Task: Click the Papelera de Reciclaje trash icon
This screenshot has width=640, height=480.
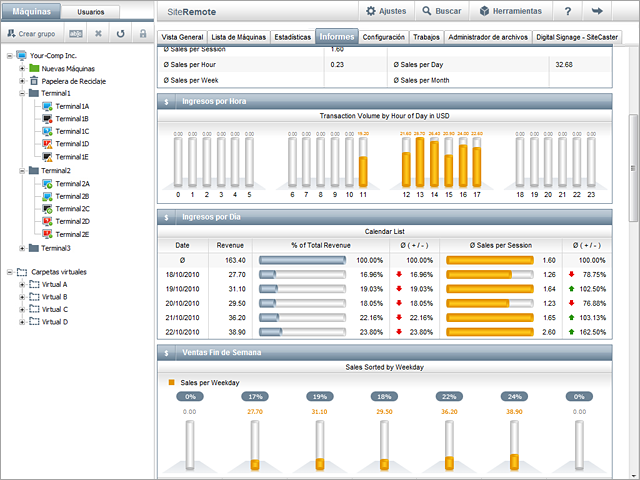Action: [34, 80]
